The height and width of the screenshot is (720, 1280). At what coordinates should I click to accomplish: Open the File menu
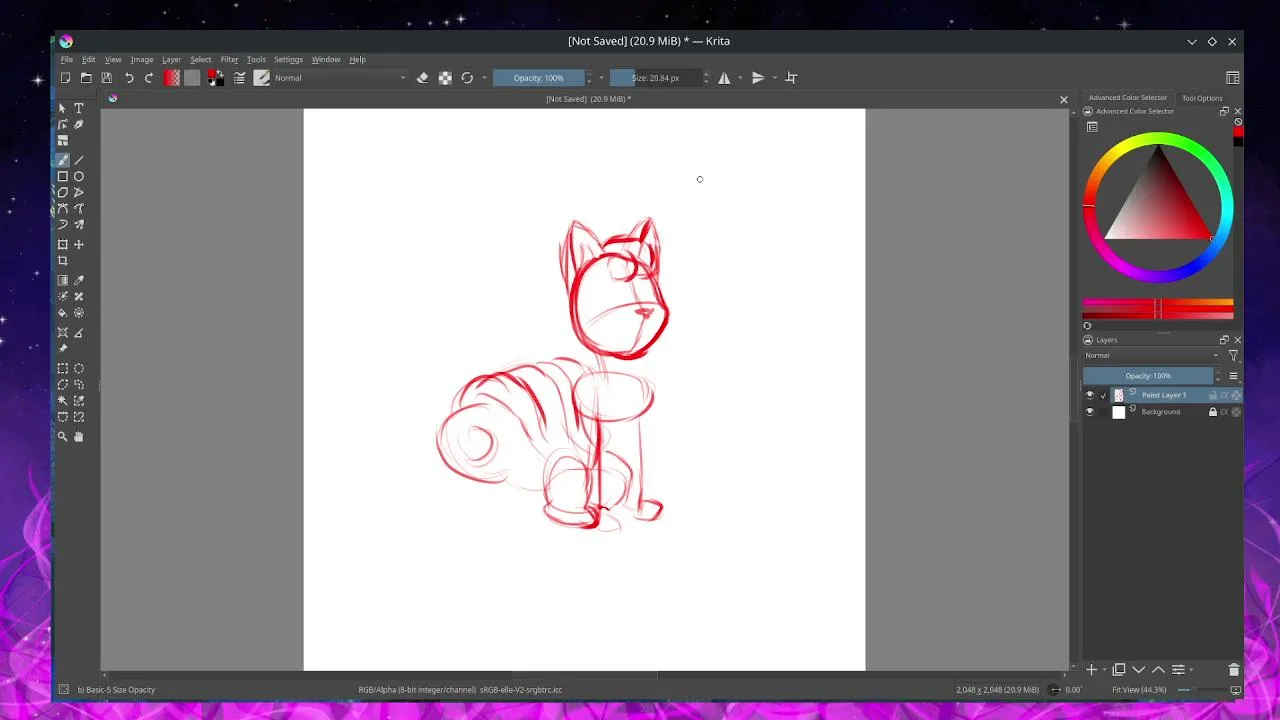[x=66, y=60]
